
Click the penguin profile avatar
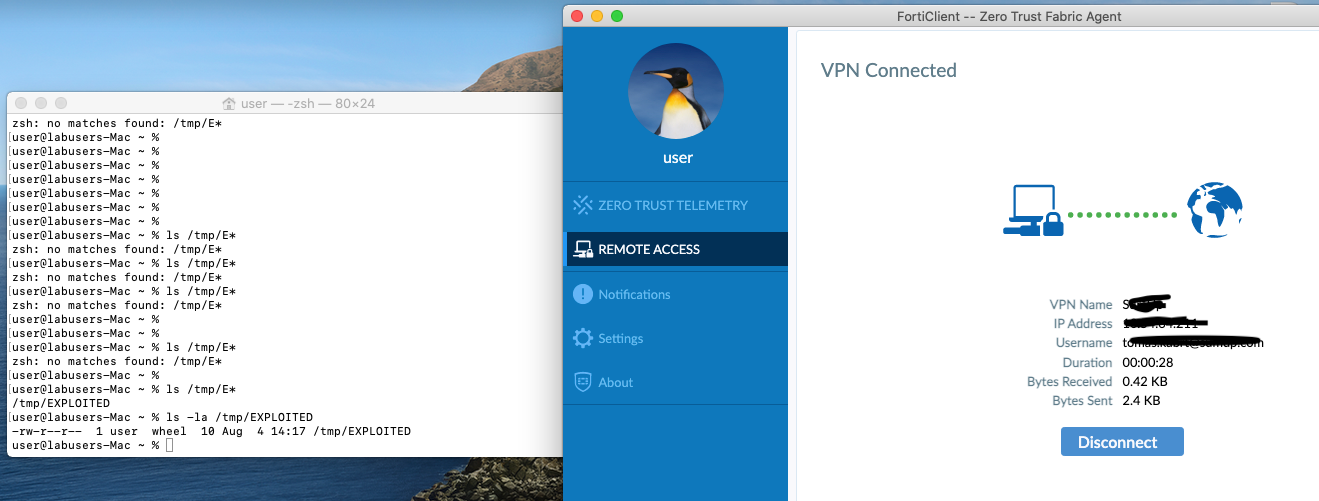click(676, 91)
